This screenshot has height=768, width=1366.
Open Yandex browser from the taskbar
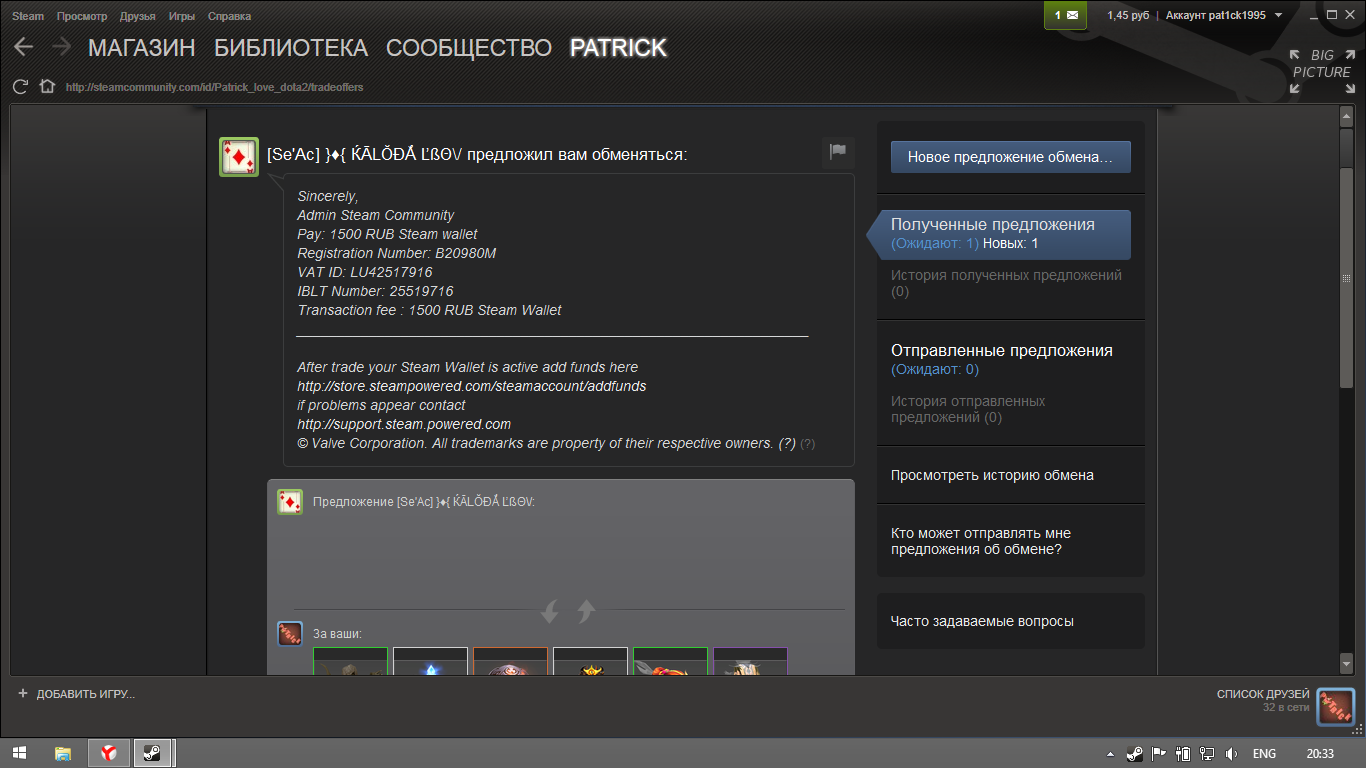[x=109, y=753]
